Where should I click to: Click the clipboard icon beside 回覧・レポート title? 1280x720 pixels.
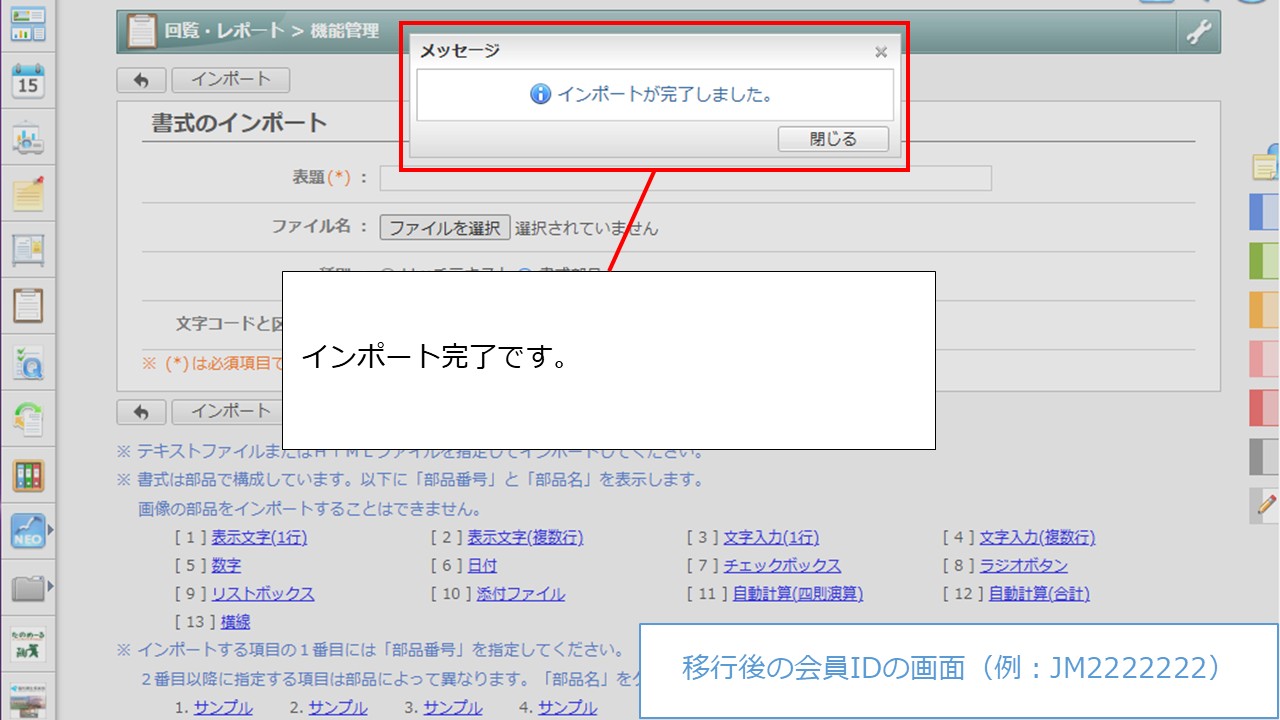point(141,31)
